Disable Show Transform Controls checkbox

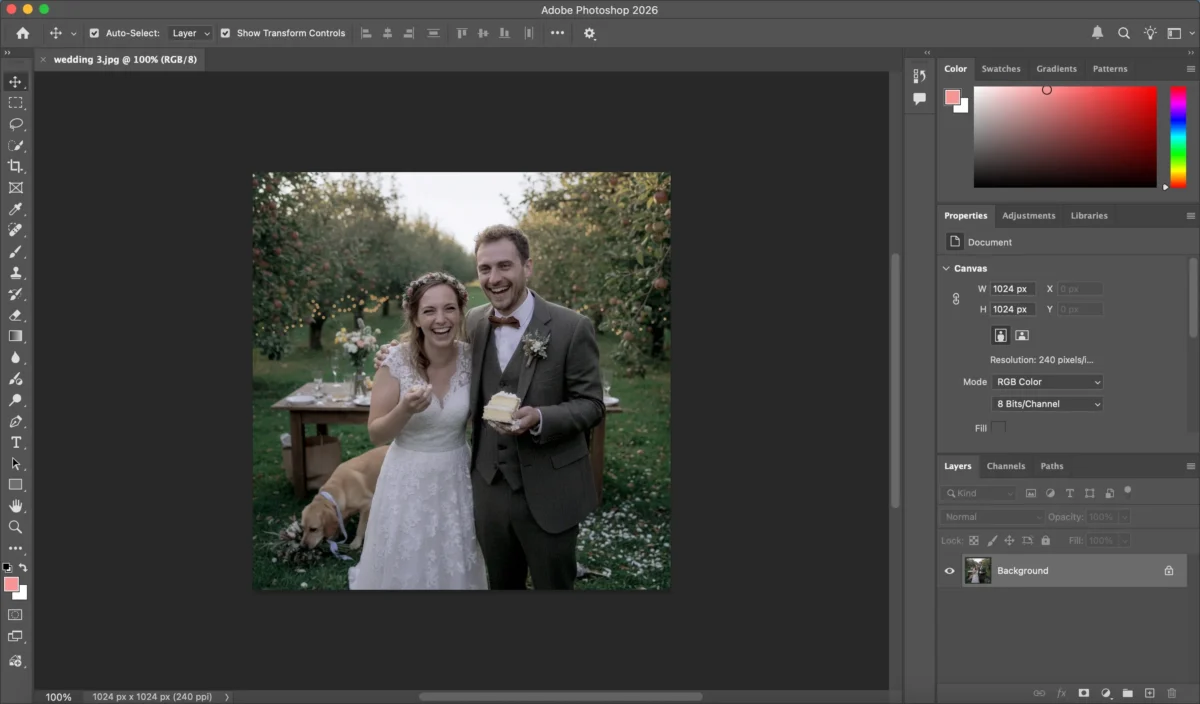(x=225, y=33)
